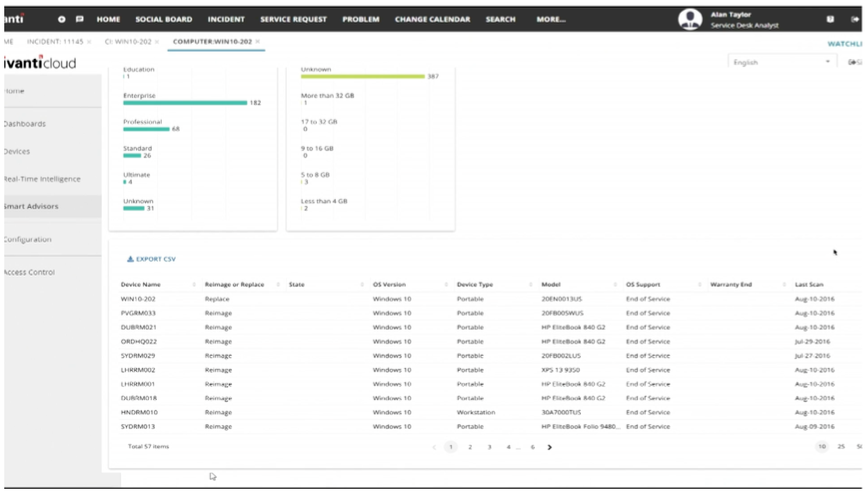Switch to the CI: WIN10-202 tab
Image resolution: width=867 pixels, height=499 pixels.
point(128,41)
